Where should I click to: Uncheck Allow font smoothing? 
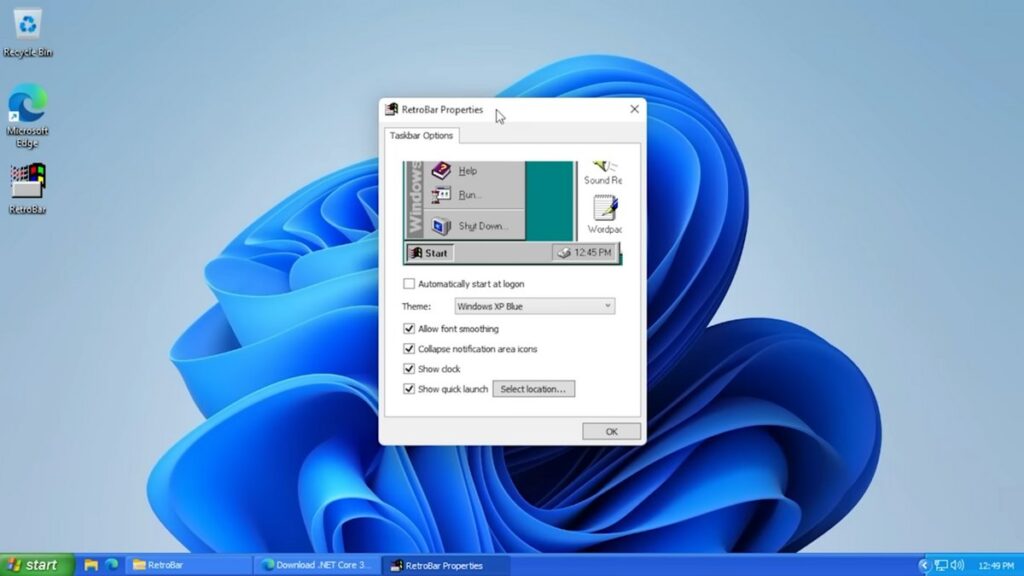(x=409, y=328)
